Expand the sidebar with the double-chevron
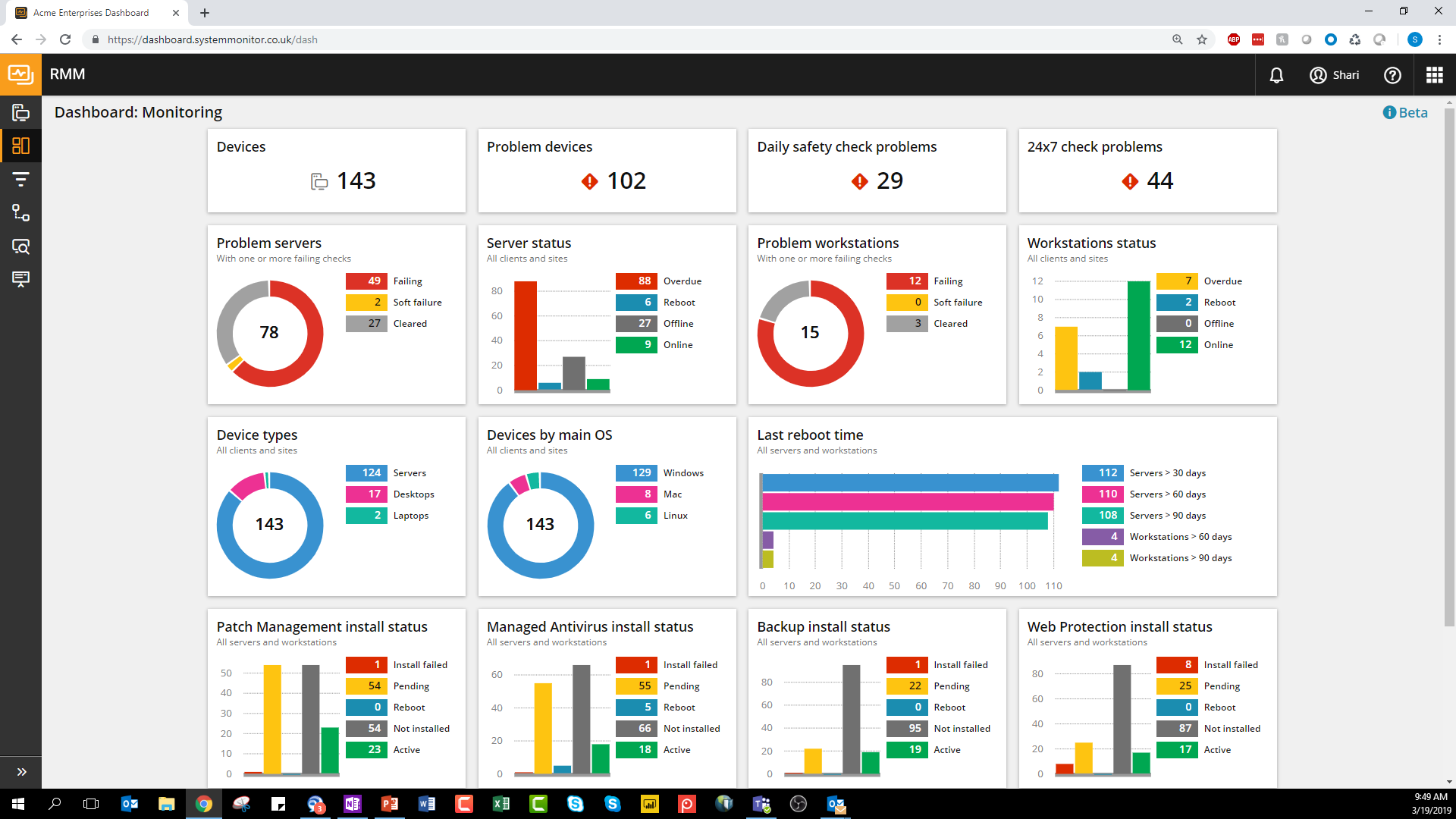This screenshot has width=1456, height=819. 20,771
